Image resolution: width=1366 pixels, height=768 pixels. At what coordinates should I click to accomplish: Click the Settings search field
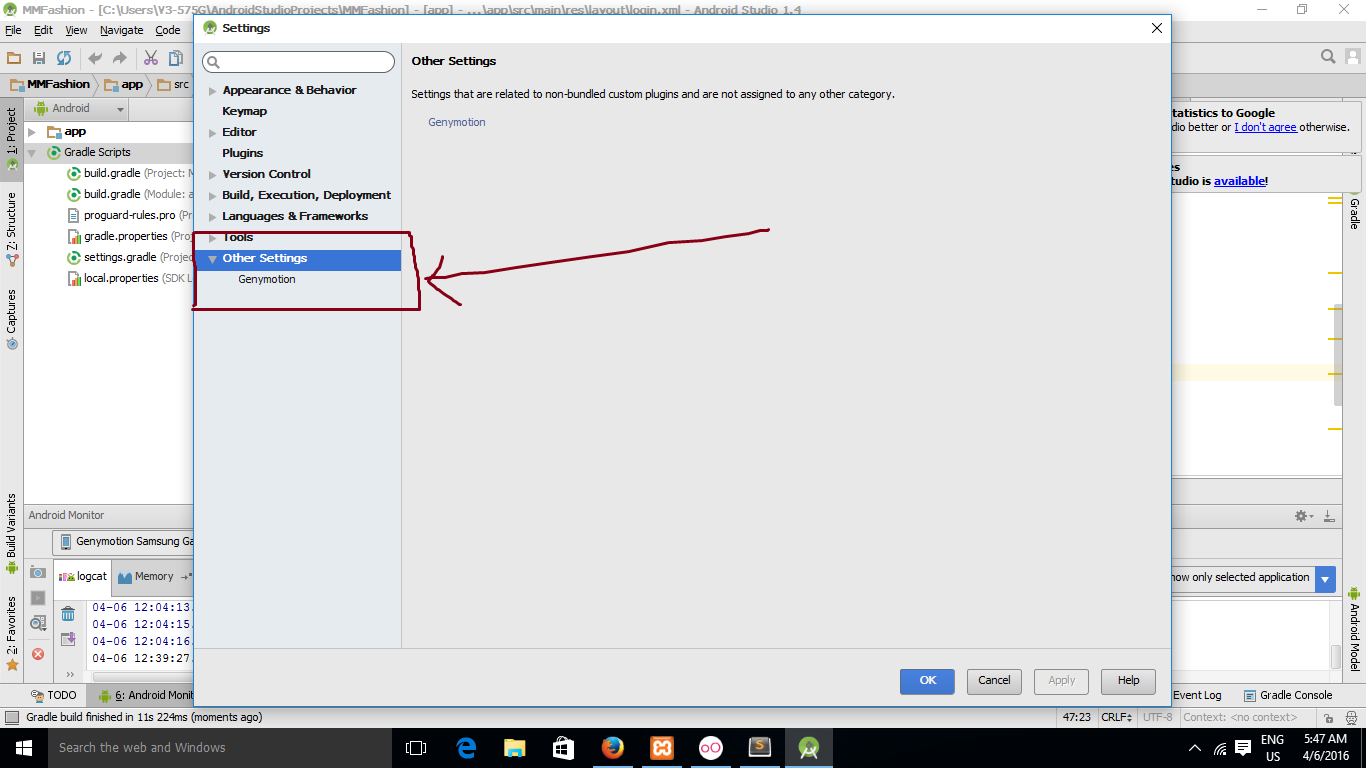pyautogui.click(x=298, y=62)
